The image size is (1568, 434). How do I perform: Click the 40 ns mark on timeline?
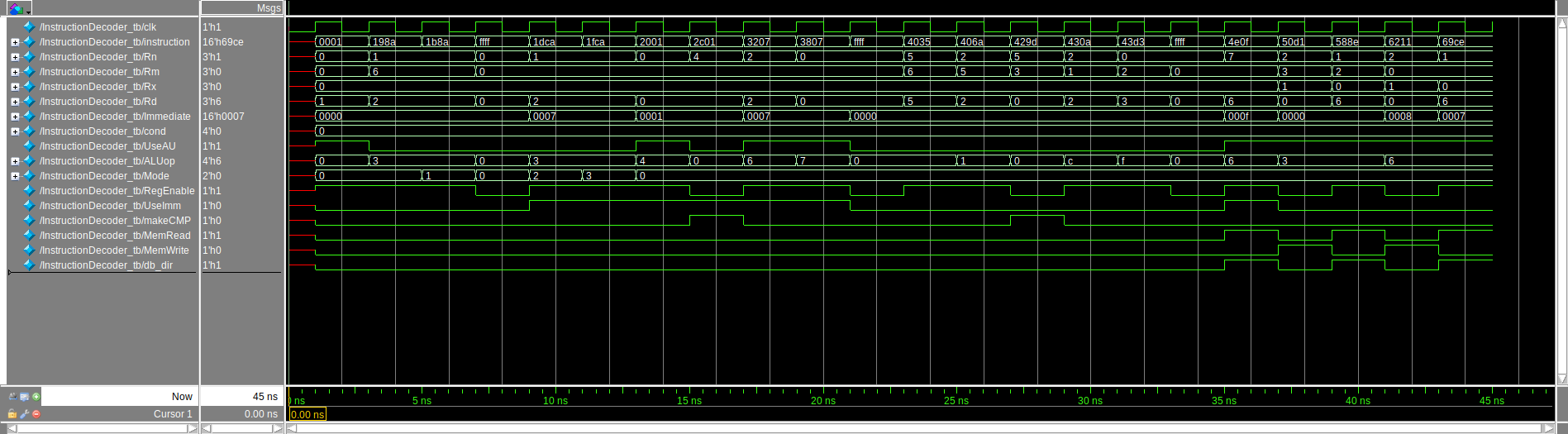tap(1358, 401)
